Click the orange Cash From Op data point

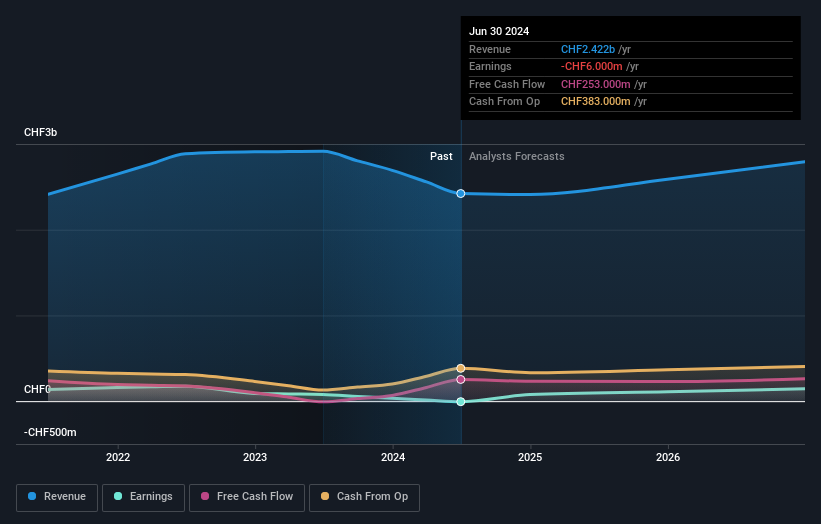(x=461, y=369)
